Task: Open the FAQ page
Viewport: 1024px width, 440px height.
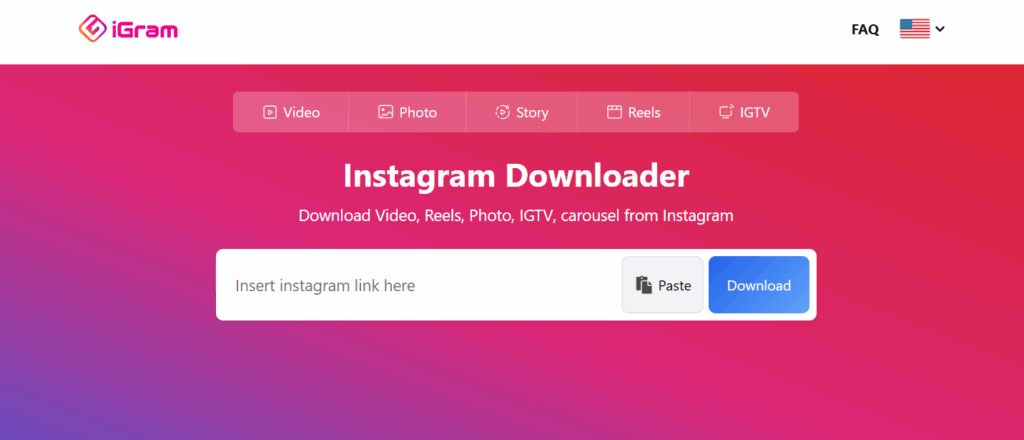Action: coord(865,29)
